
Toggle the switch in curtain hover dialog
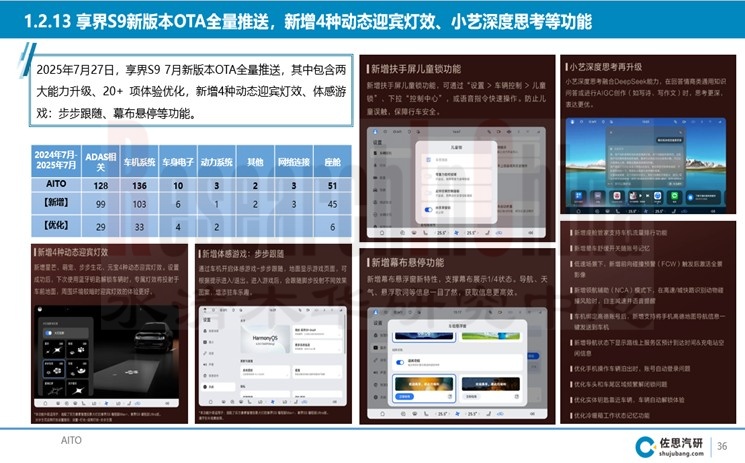tap(400, 362)
